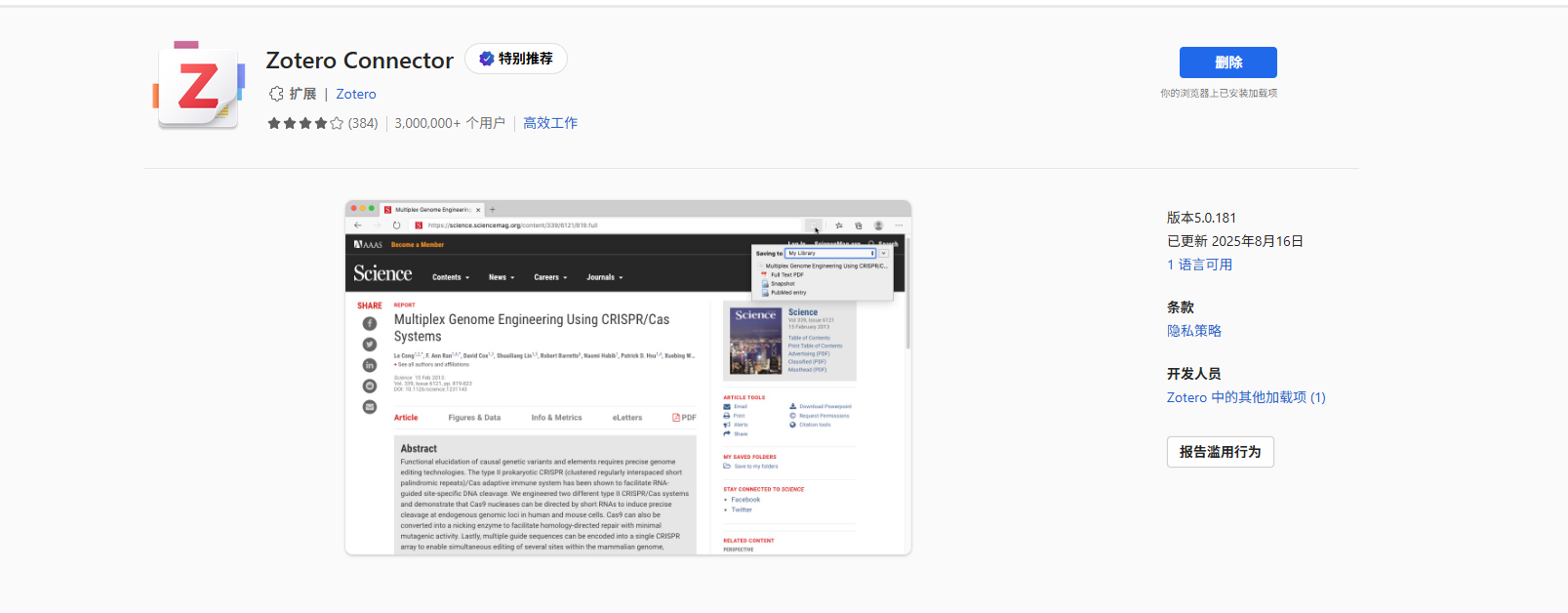
Task: Click the blue 删除 button
Action: pyautogui.click(x=1227, y=62)
